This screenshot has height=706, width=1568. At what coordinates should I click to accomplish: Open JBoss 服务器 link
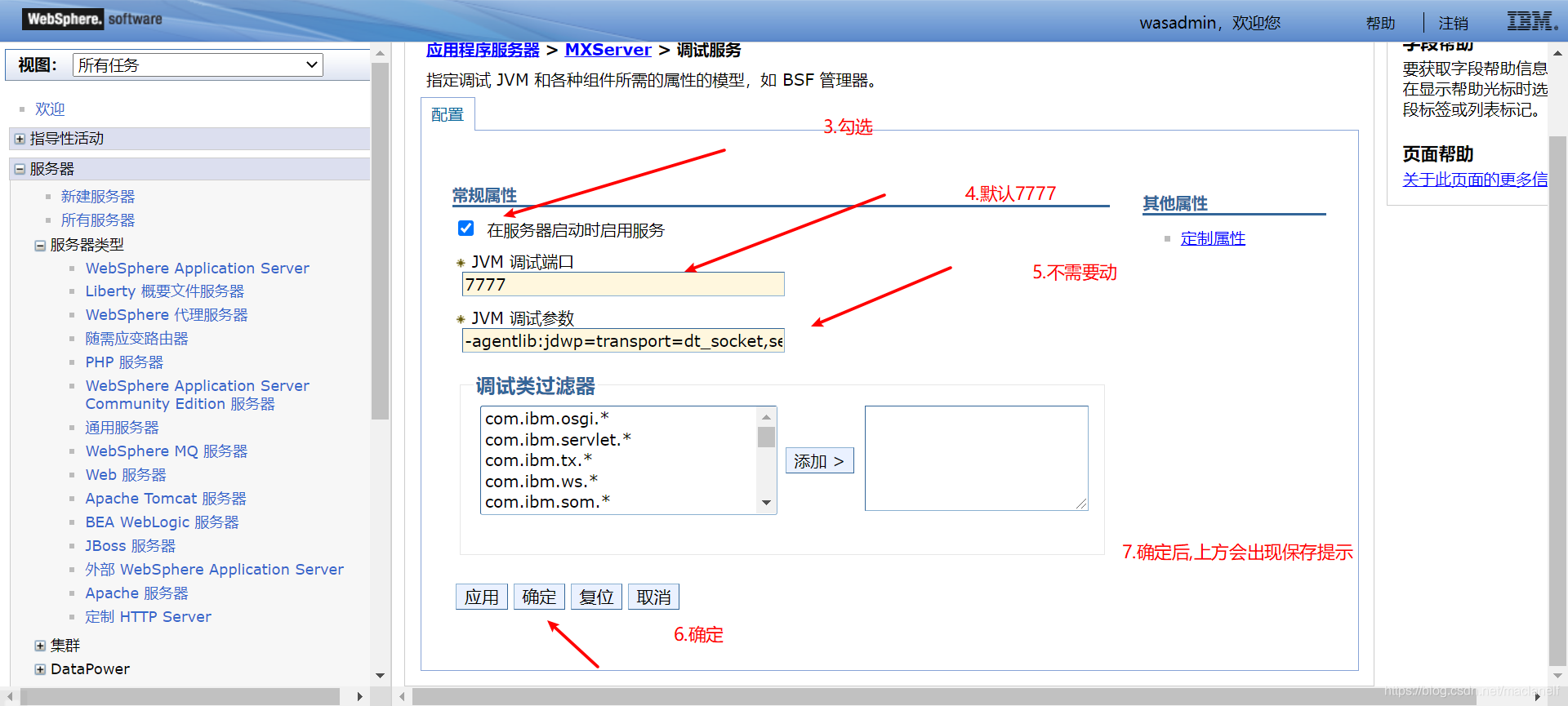(131, 546)
